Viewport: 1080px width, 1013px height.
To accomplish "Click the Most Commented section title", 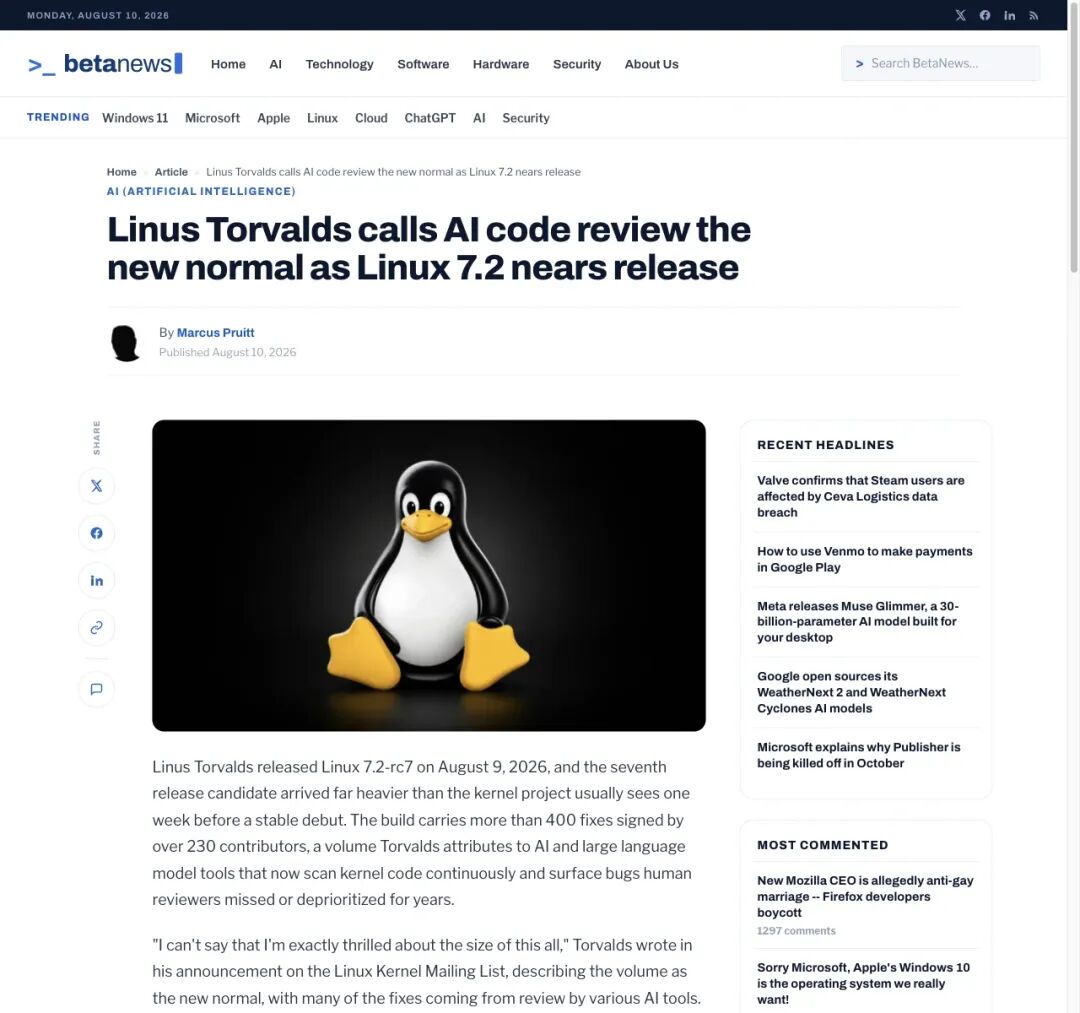I will pyautogui.click(x=822, y=845).
